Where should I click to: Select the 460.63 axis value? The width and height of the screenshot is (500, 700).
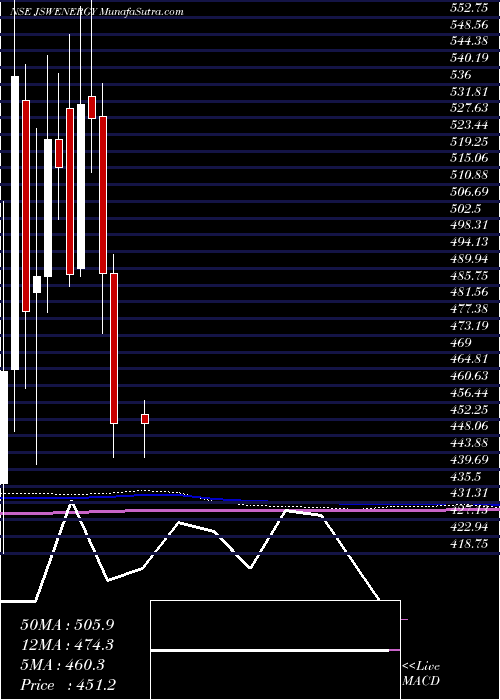click(x=471, y=375)
